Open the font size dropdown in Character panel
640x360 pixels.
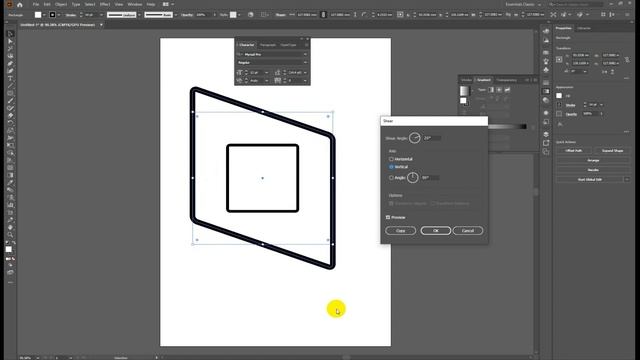[x=267, y=73]
